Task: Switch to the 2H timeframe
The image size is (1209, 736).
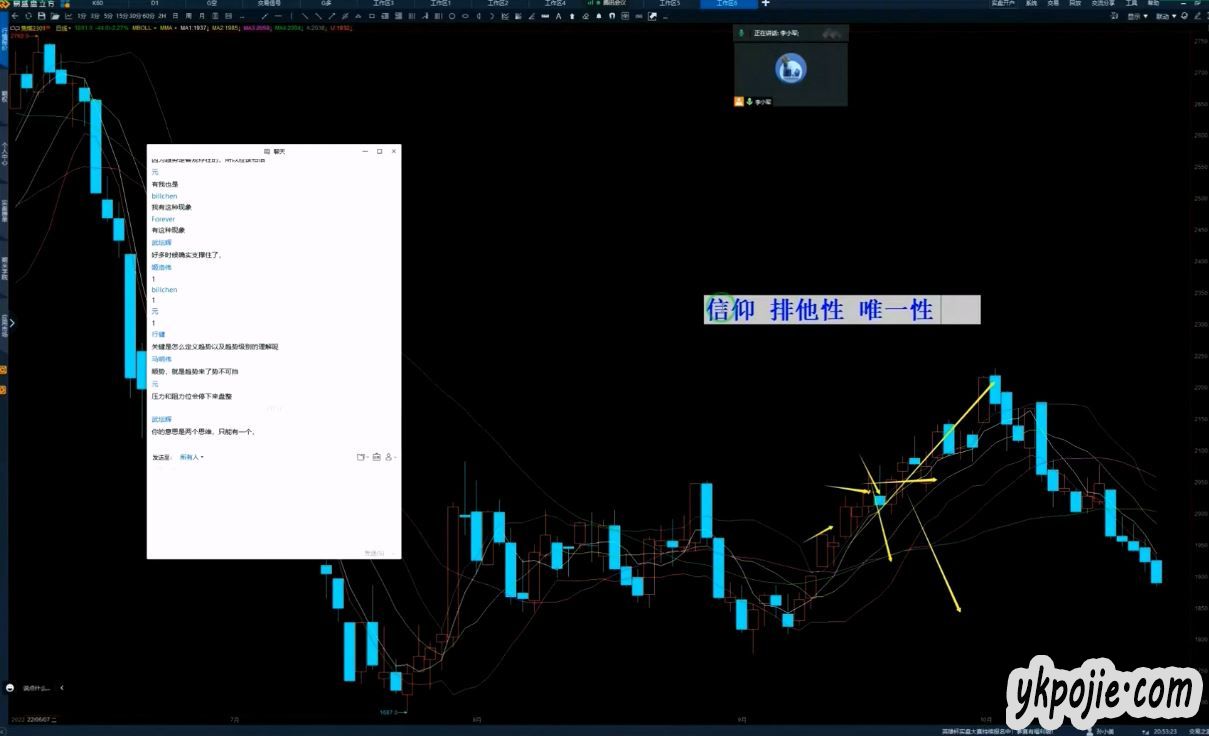Action: point(161,16)
